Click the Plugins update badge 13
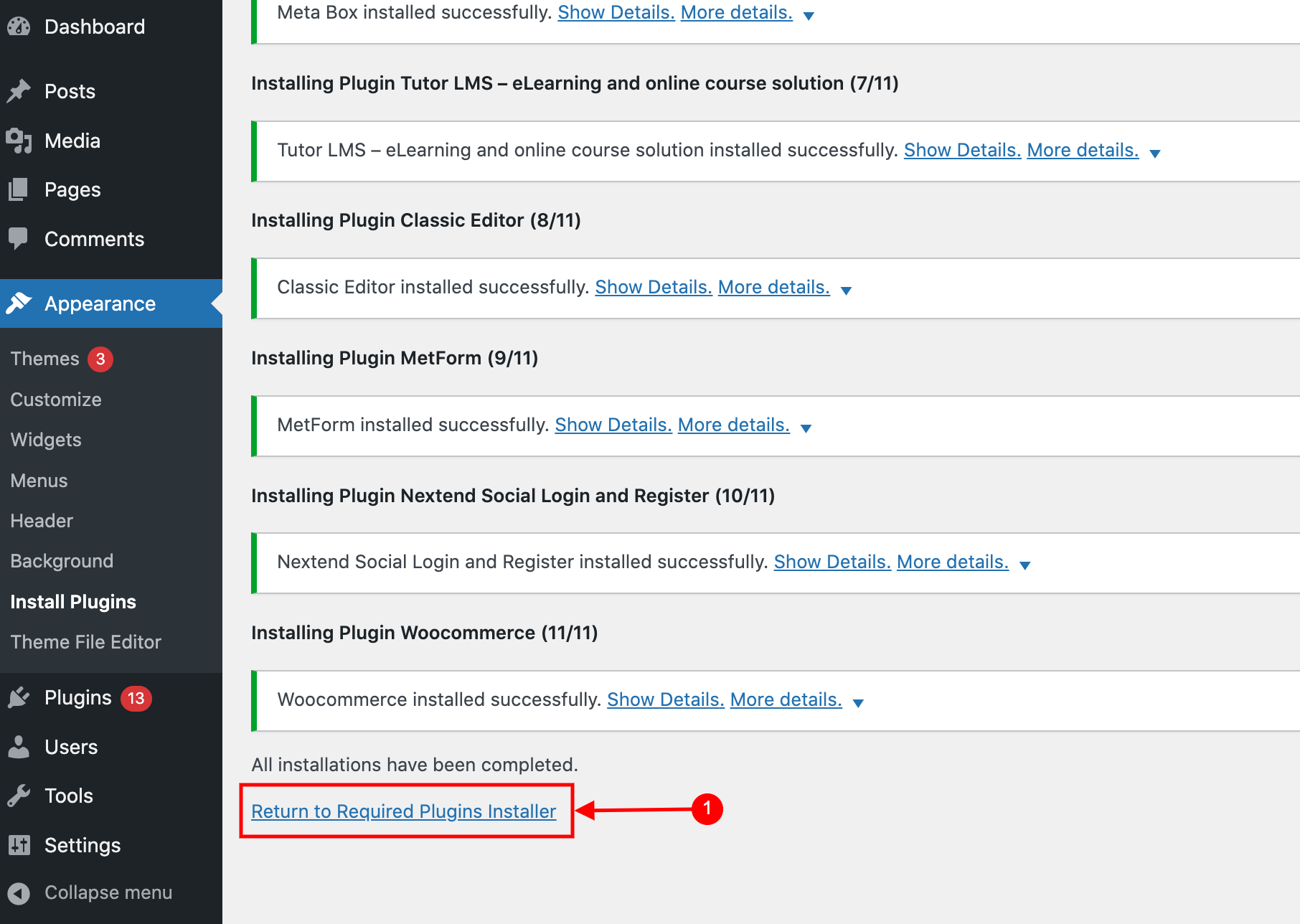Screen dimensions: 1300x924 (136, 698)
